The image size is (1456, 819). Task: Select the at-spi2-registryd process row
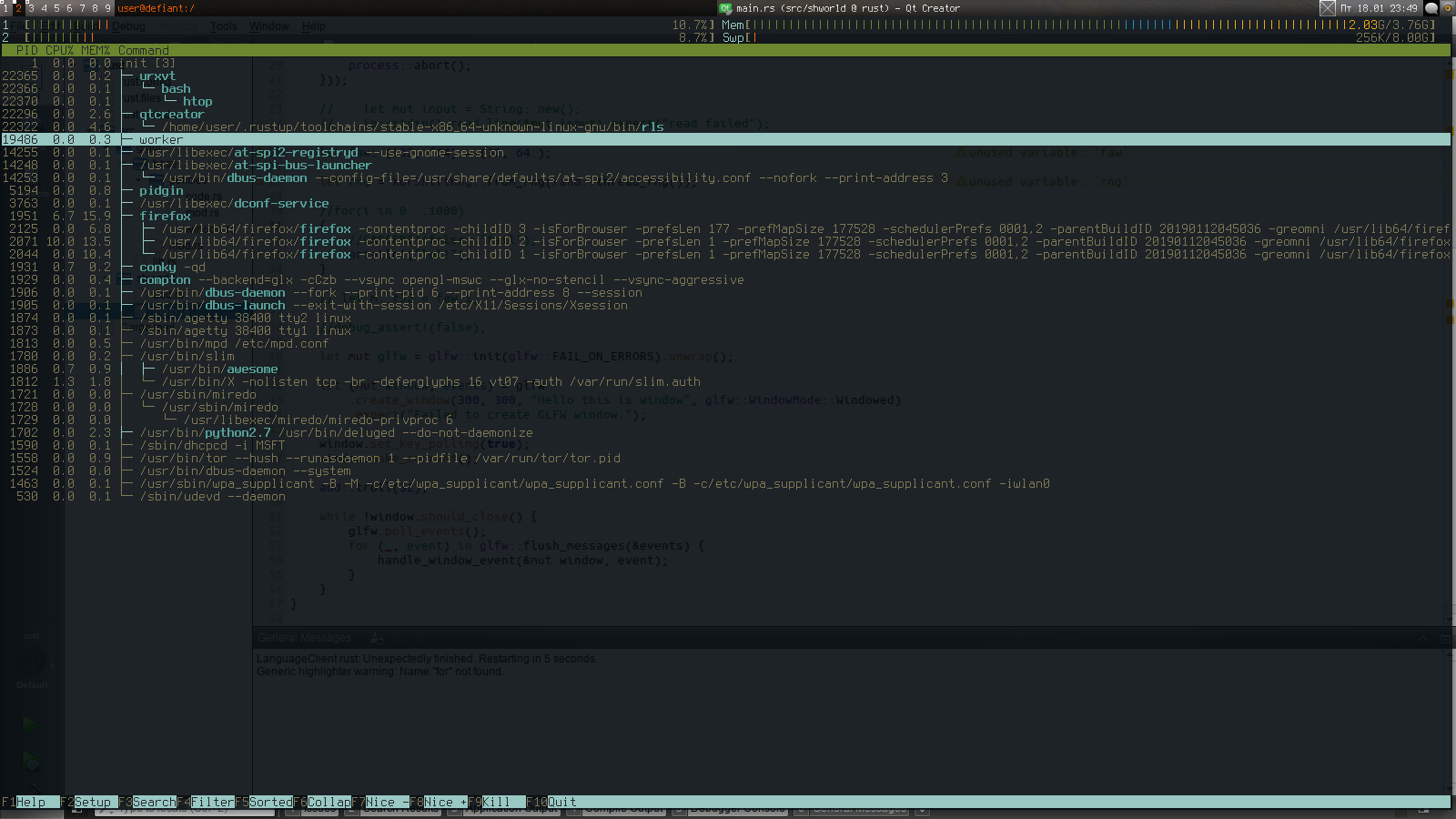click(725, 152)
